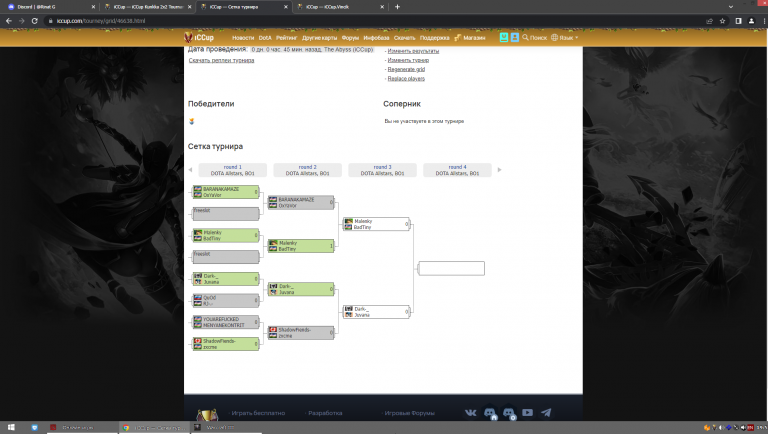Select the round 3 header

(x=383, y=170)
